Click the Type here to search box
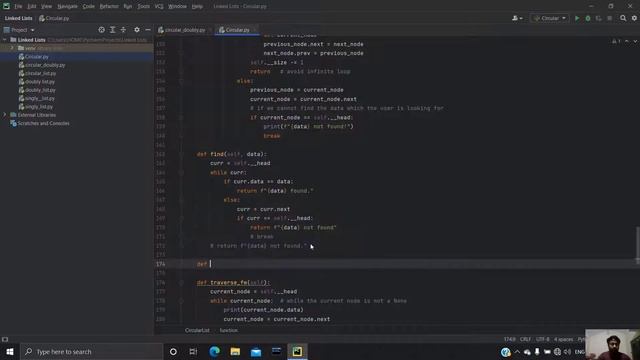The image size is (640, 360). (x=91, y=351)
